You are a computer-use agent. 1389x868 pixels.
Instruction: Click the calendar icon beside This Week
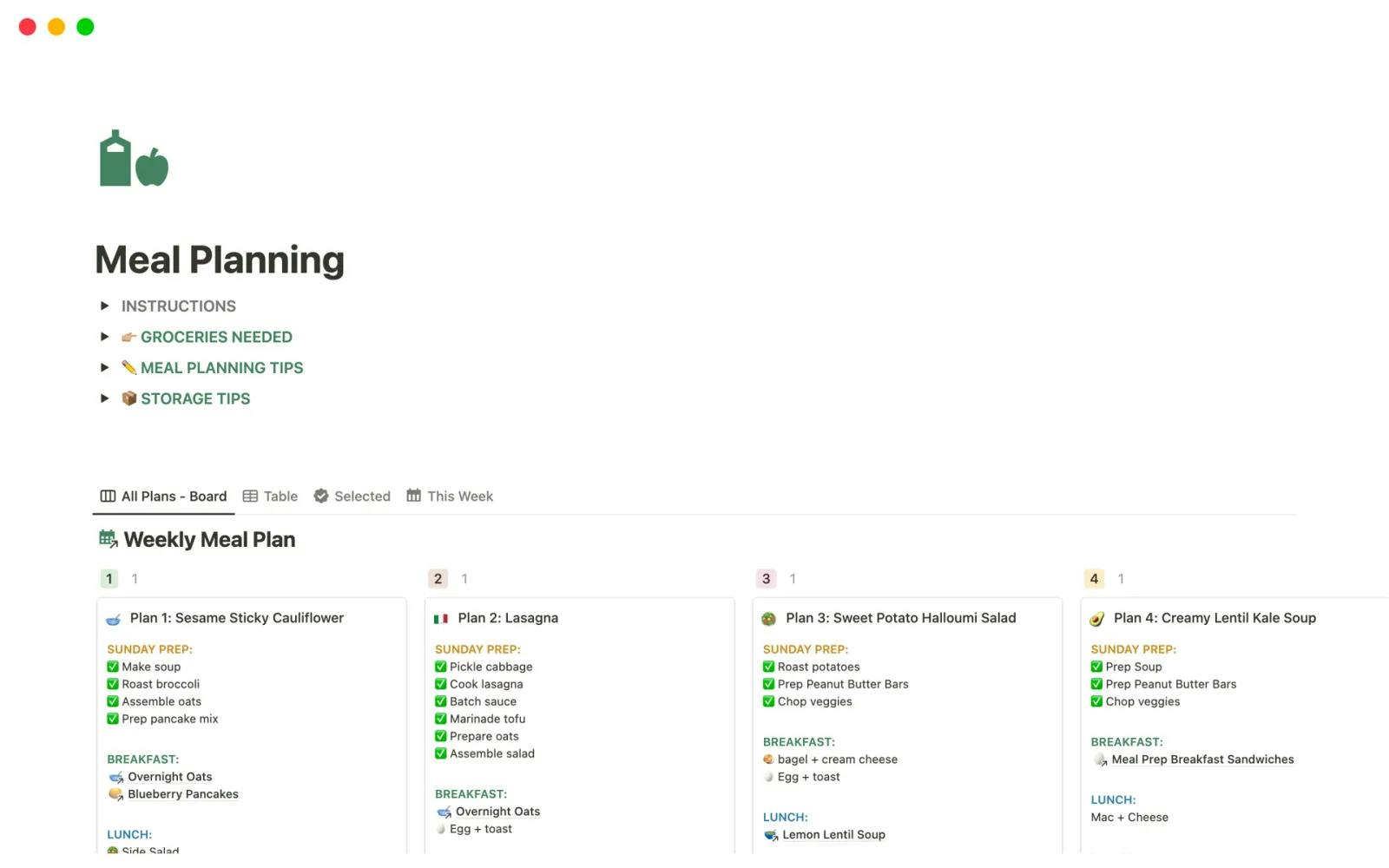[414, 496]
